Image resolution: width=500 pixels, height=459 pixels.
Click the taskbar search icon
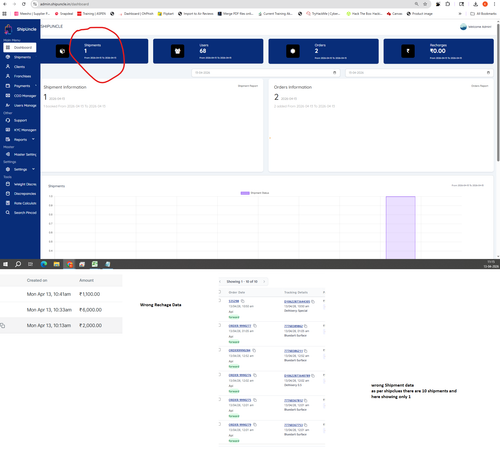pos(18,264)
